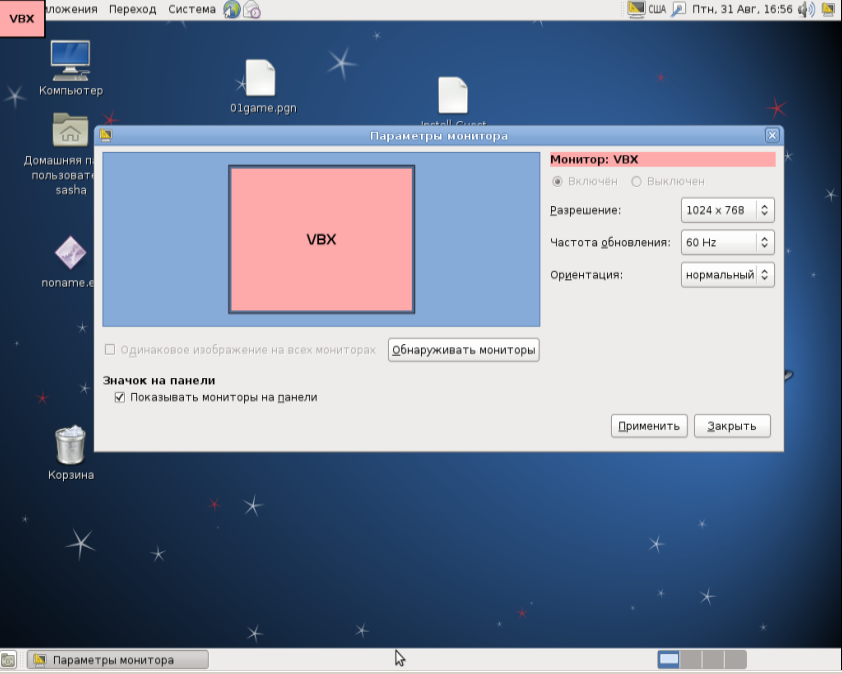Image resolution: width=842 pixels, height=674 pixels.
Task: Click the Разрешение label
Action: point(585,210)
